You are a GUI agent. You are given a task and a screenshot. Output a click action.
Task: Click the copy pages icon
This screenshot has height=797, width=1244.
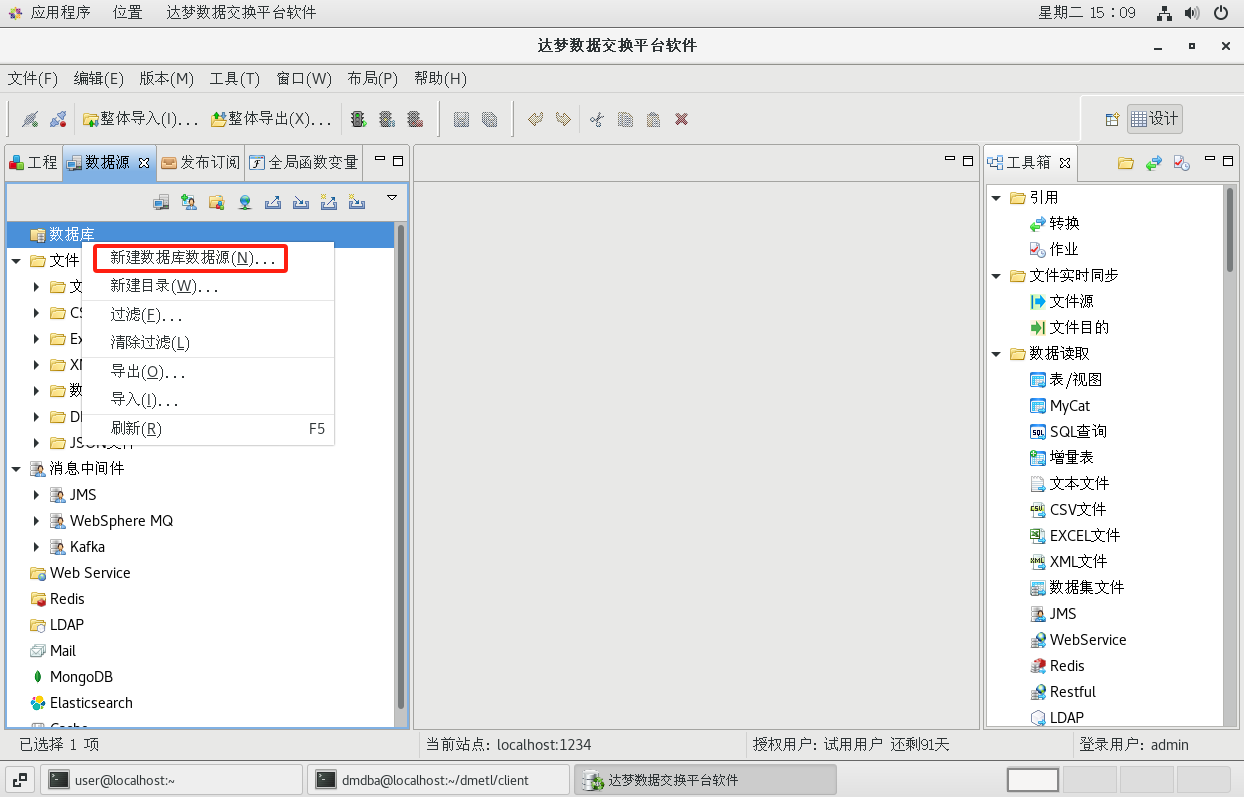point(625,119)
